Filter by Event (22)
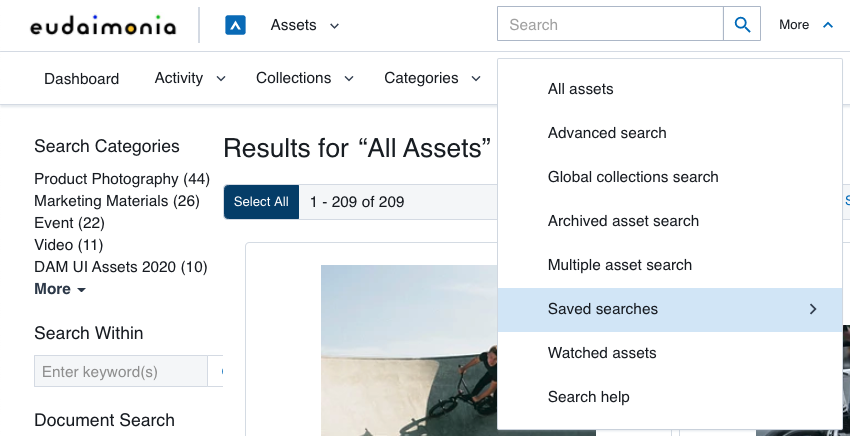The width and height of the screenshot is (850, 436). pos(69,223)
